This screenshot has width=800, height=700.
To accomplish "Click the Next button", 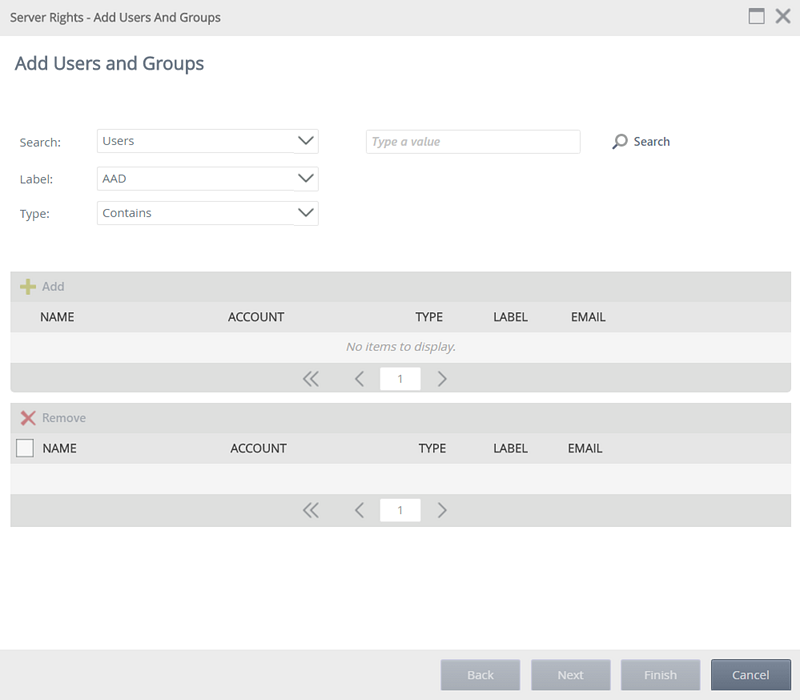I will click(x=570, y=675).
